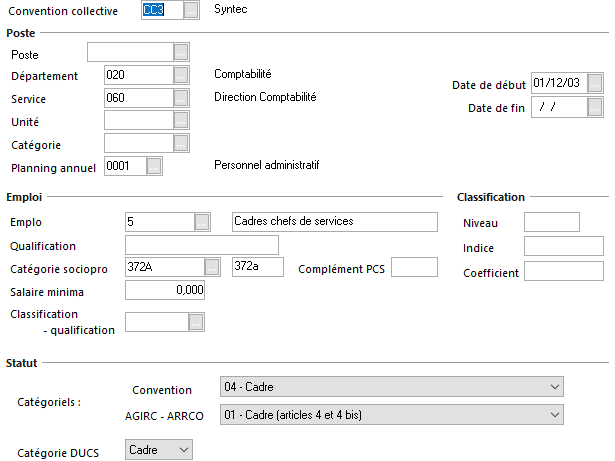Click the Coefficient input field
Viewport: 615px width, 461px height.
(564, 272)
